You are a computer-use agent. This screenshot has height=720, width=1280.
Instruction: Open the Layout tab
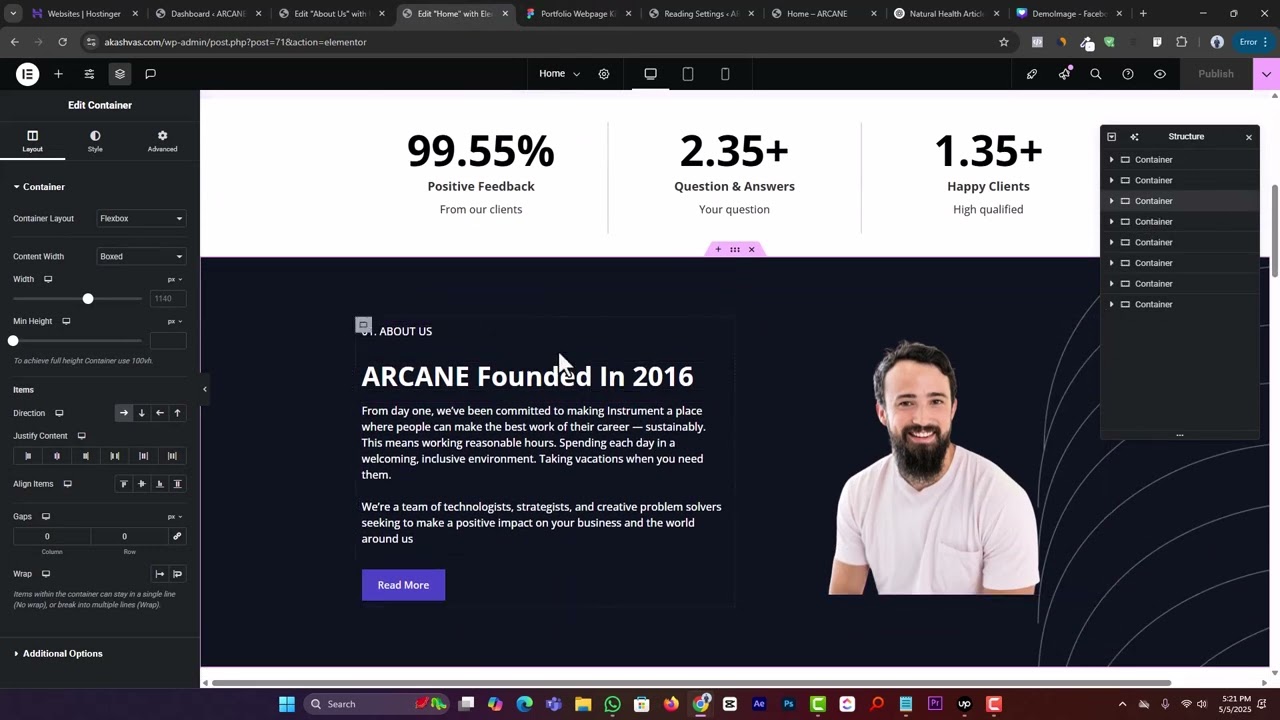pyautogui.click(x=33, y=141)
